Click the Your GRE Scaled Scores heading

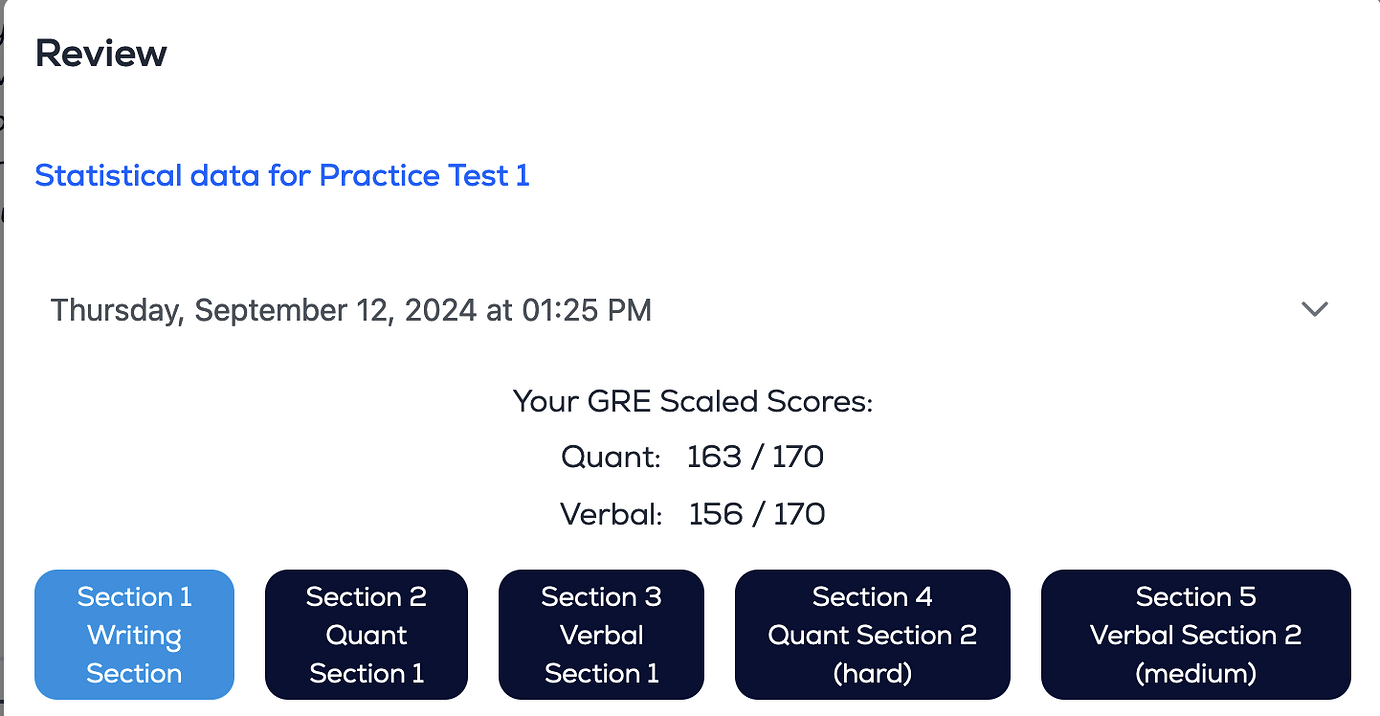click(693, 401)
